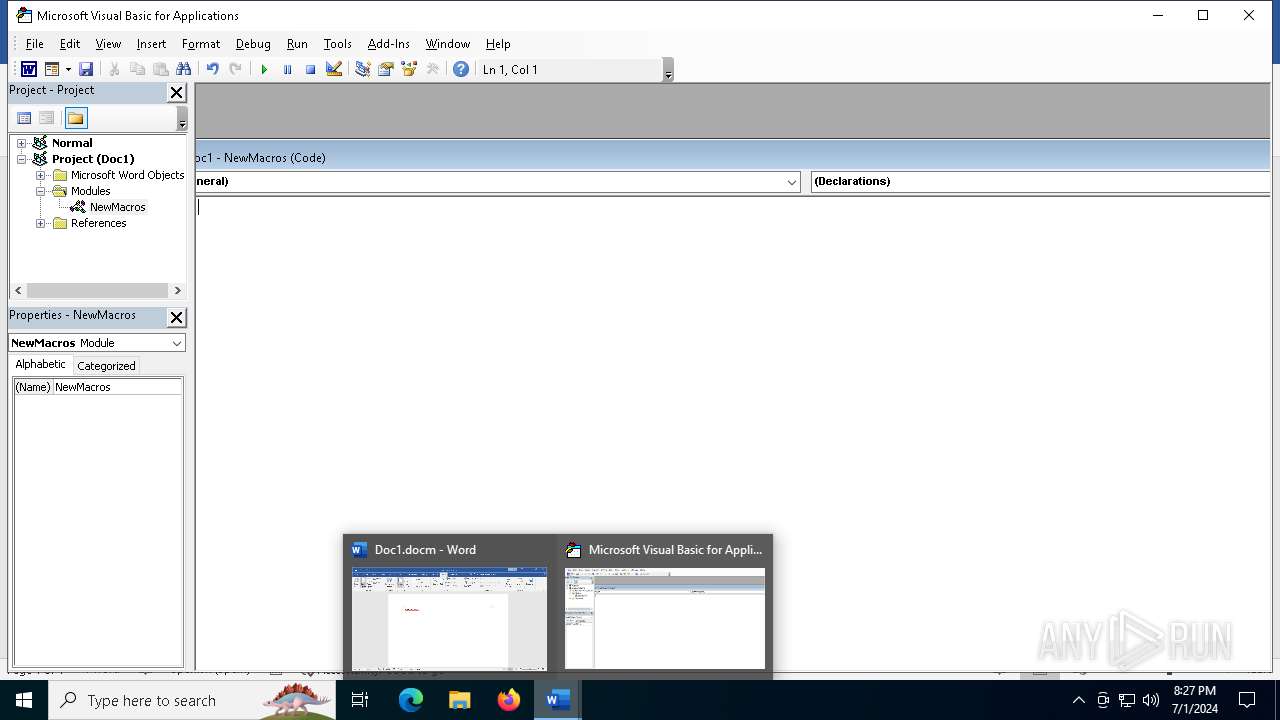
Task: Expand the Normal project node
Action: (x=21, y=143)
